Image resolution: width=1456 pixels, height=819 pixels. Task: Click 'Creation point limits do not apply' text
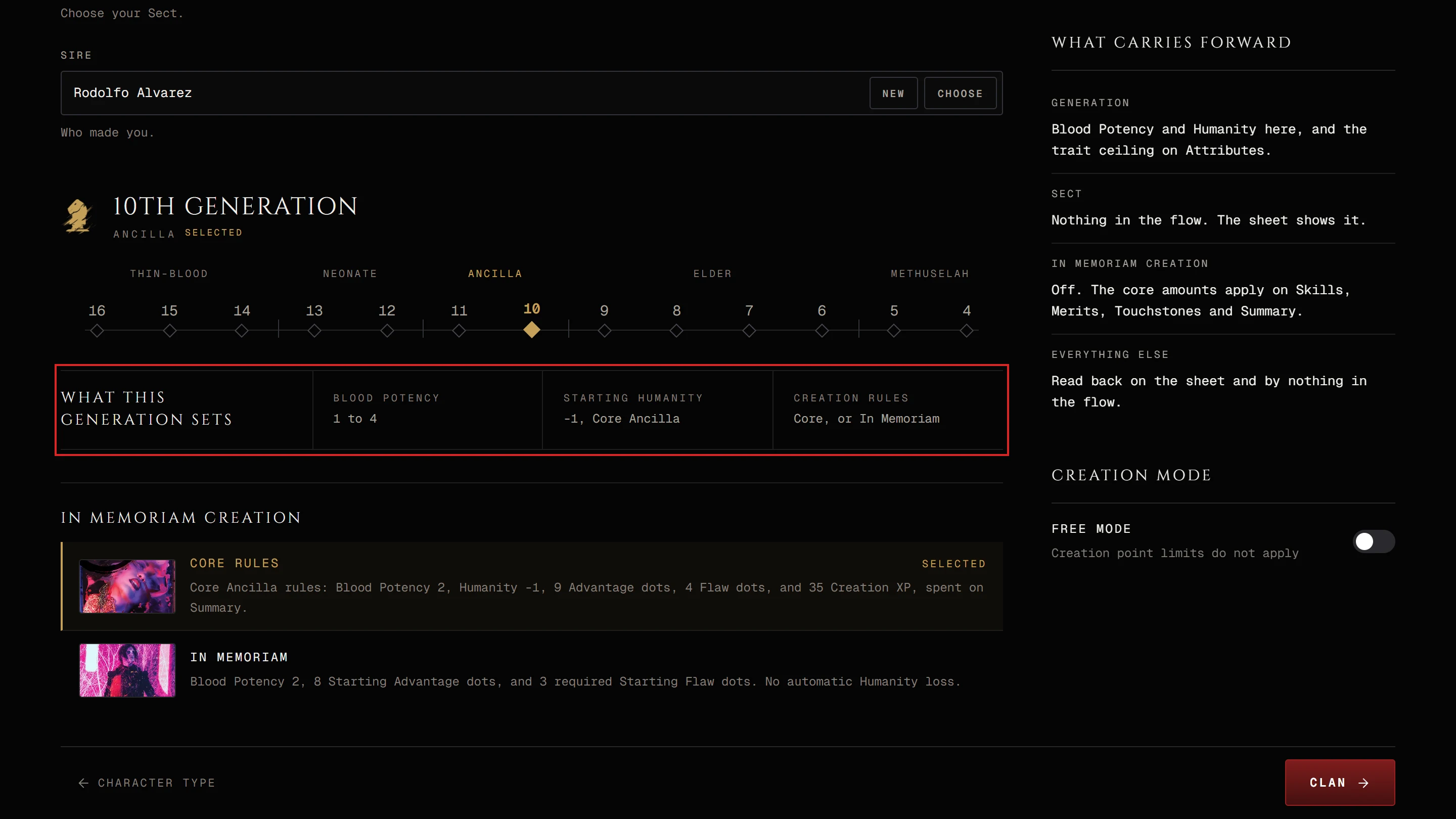(1174, 553)
